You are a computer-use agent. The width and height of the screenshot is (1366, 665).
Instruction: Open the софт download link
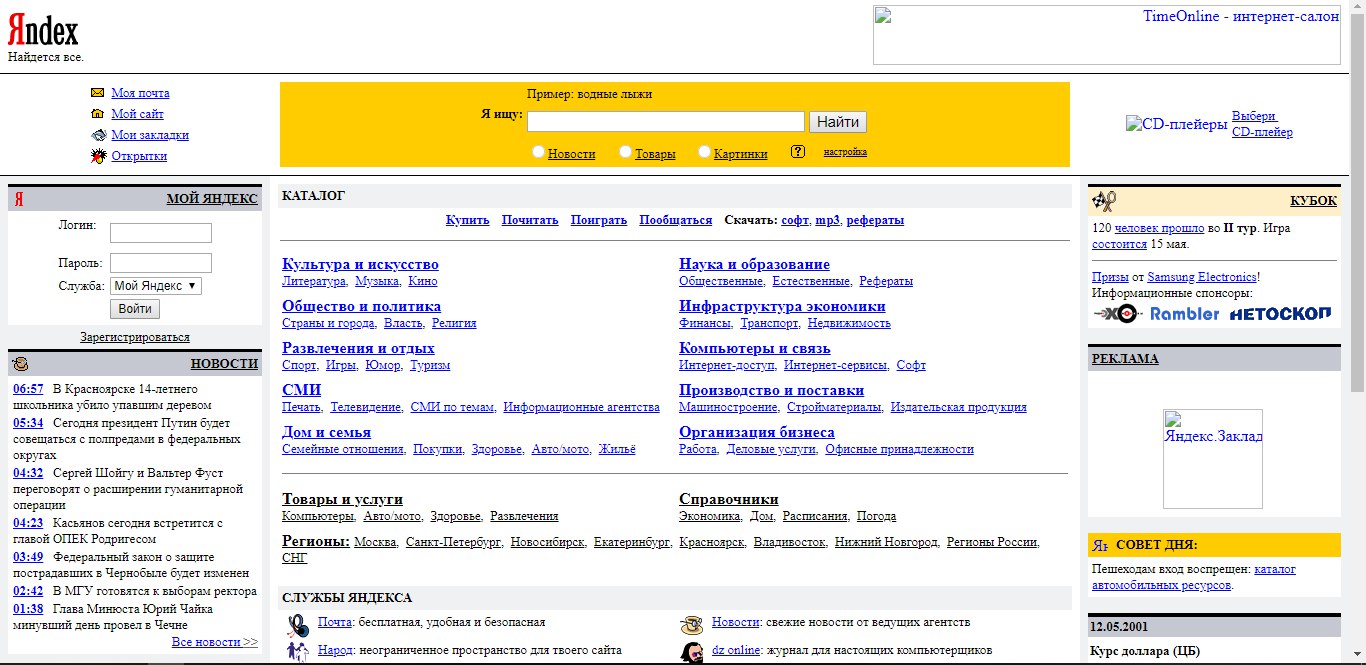795,220
